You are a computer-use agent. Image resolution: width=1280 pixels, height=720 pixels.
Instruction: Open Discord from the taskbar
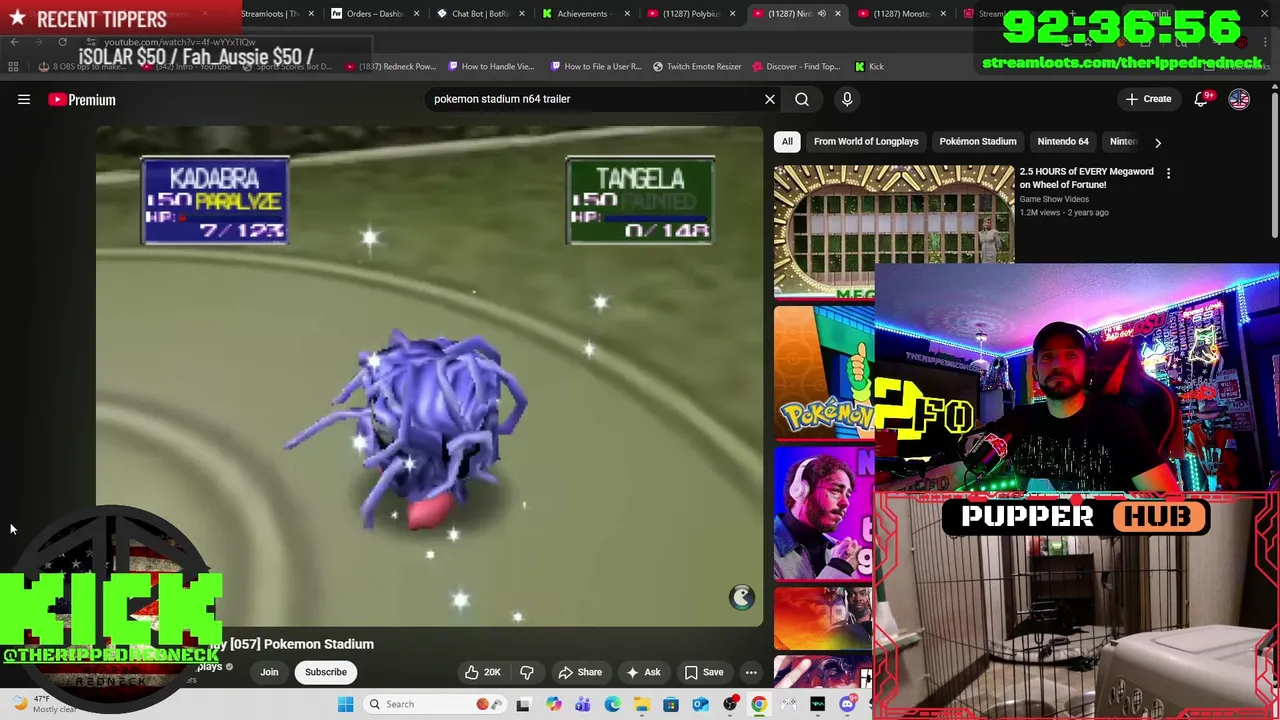847,704
